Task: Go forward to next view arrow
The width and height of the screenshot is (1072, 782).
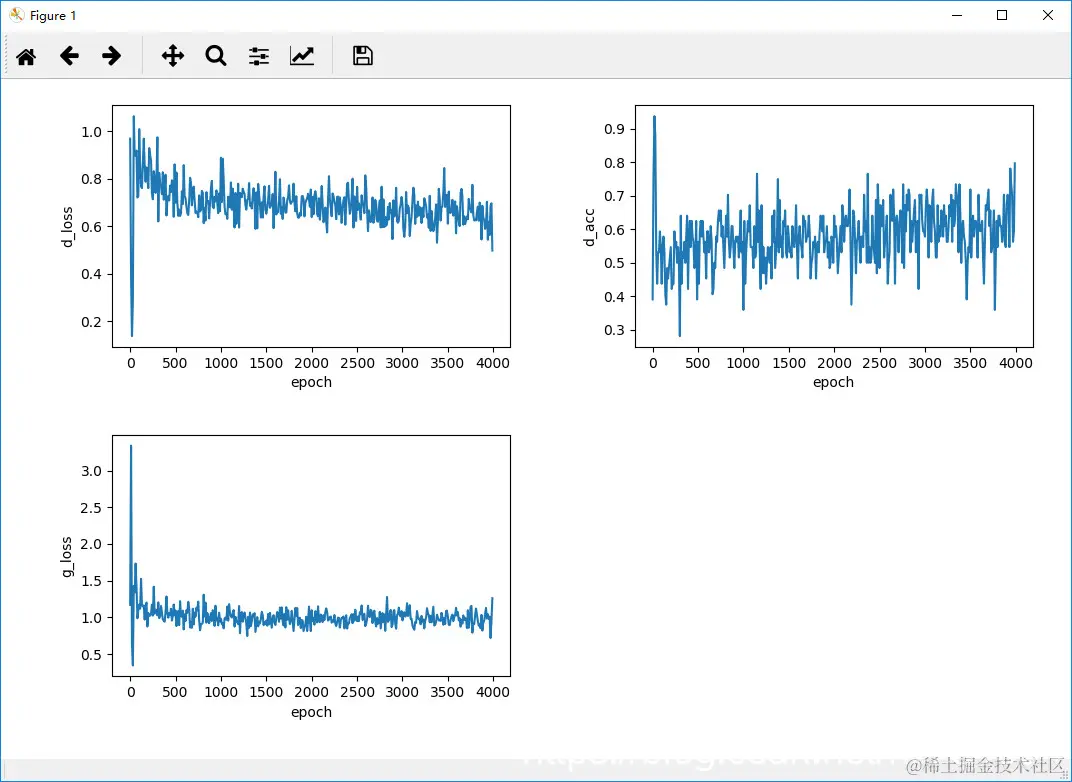Action: click(111, 56)
